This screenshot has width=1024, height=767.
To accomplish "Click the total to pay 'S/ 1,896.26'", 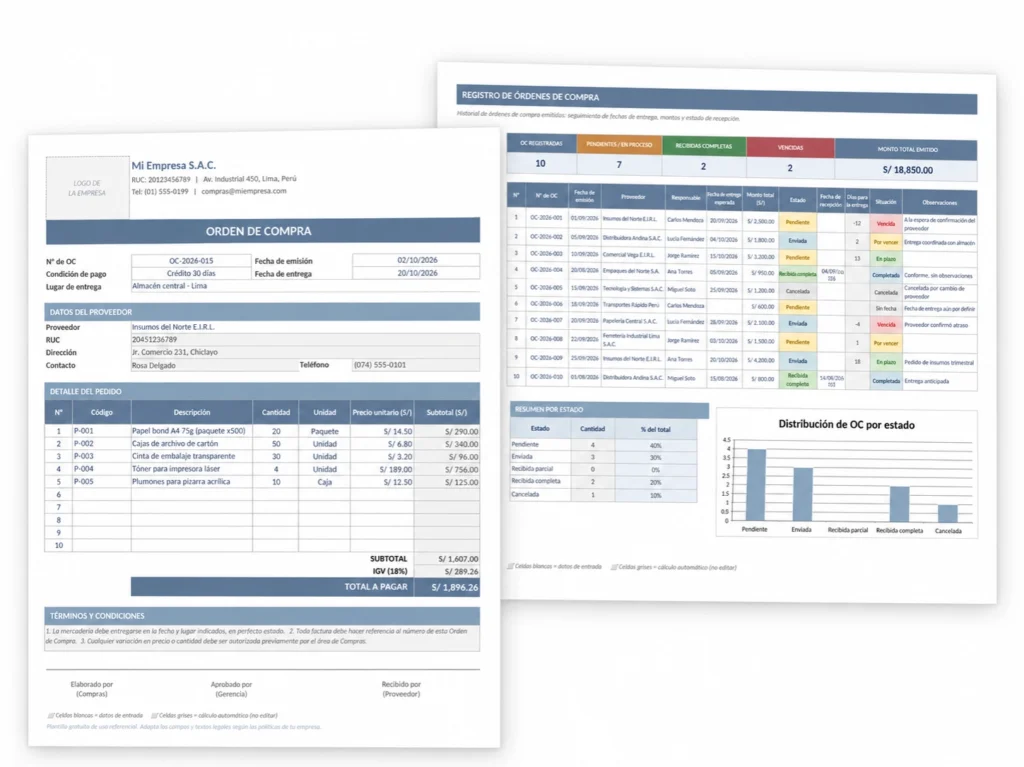I will coord(455,587).
